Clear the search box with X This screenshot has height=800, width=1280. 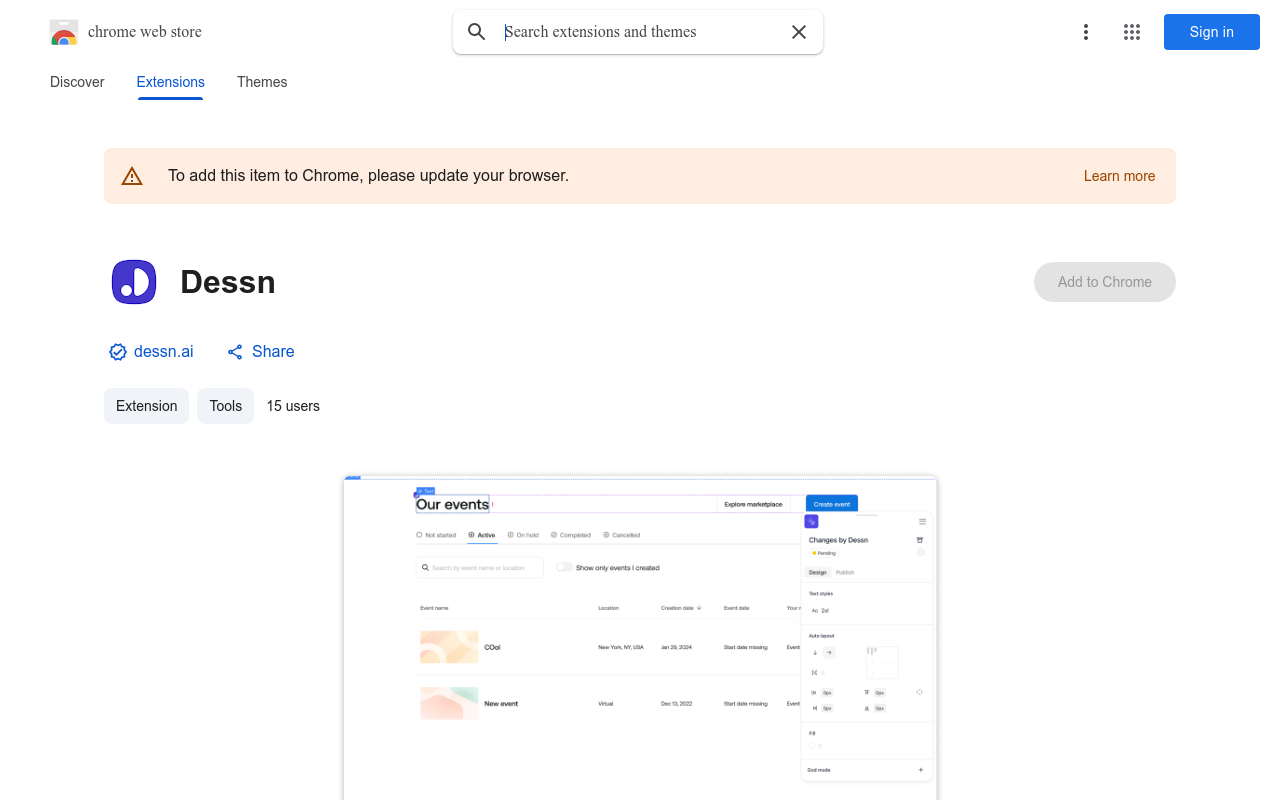click(799, 32)
